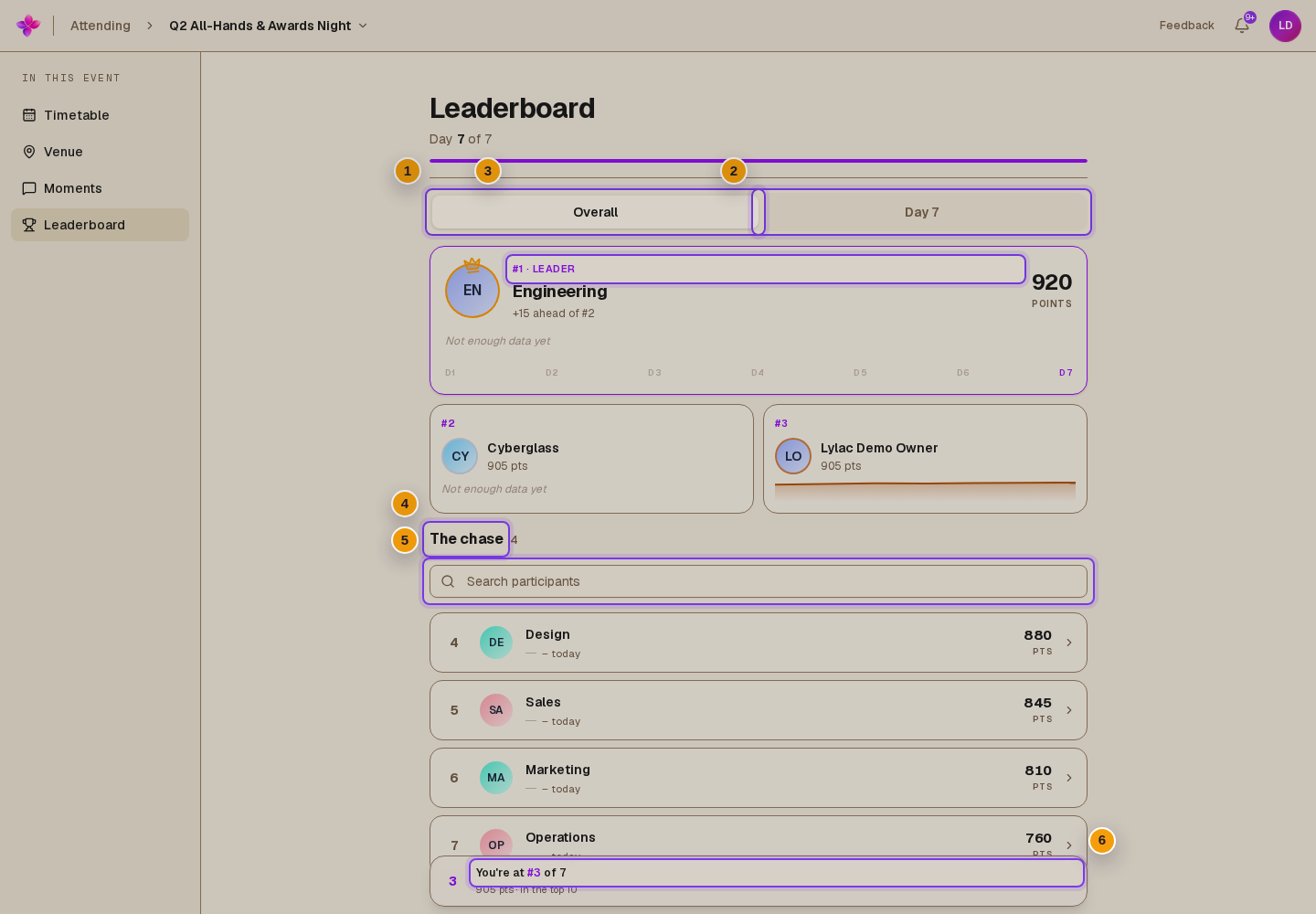
Task: Expand the Sales row chevron
Action: coord(1069,710)
